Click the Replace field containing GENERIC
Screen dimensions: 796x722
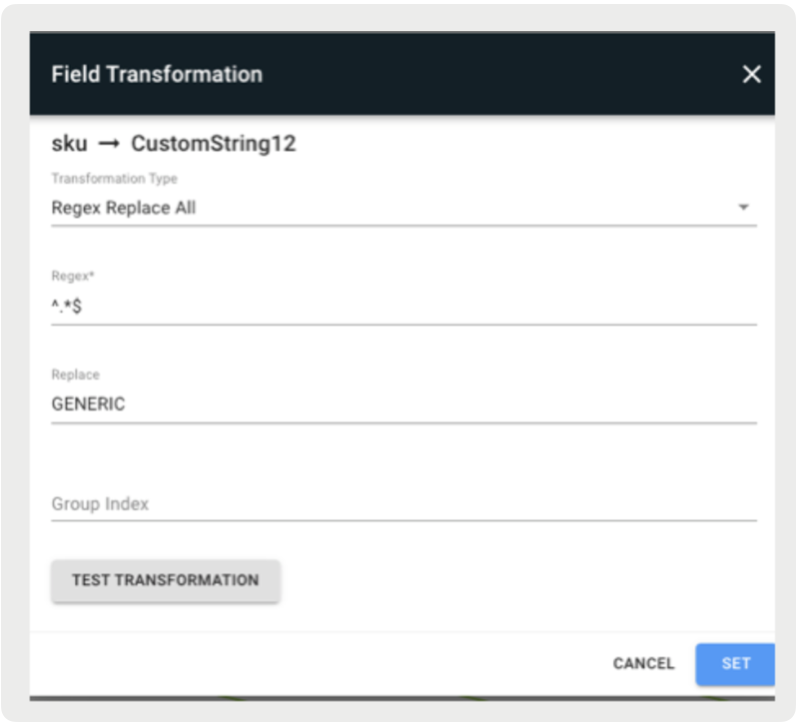pos(404,404)
